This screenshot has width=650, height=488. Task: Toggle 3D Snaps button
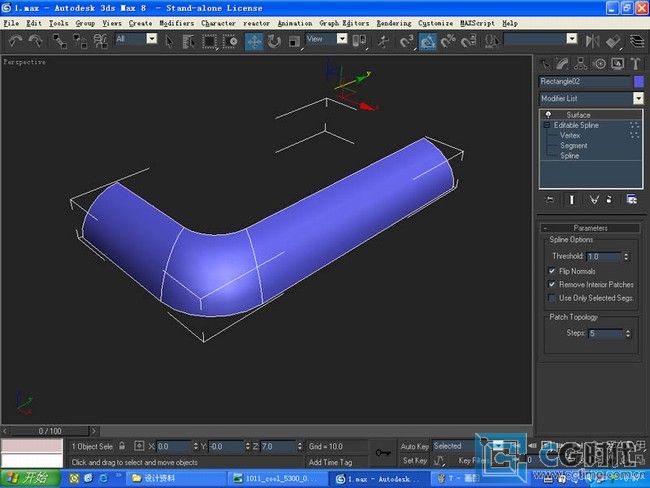tap(407, 41)
